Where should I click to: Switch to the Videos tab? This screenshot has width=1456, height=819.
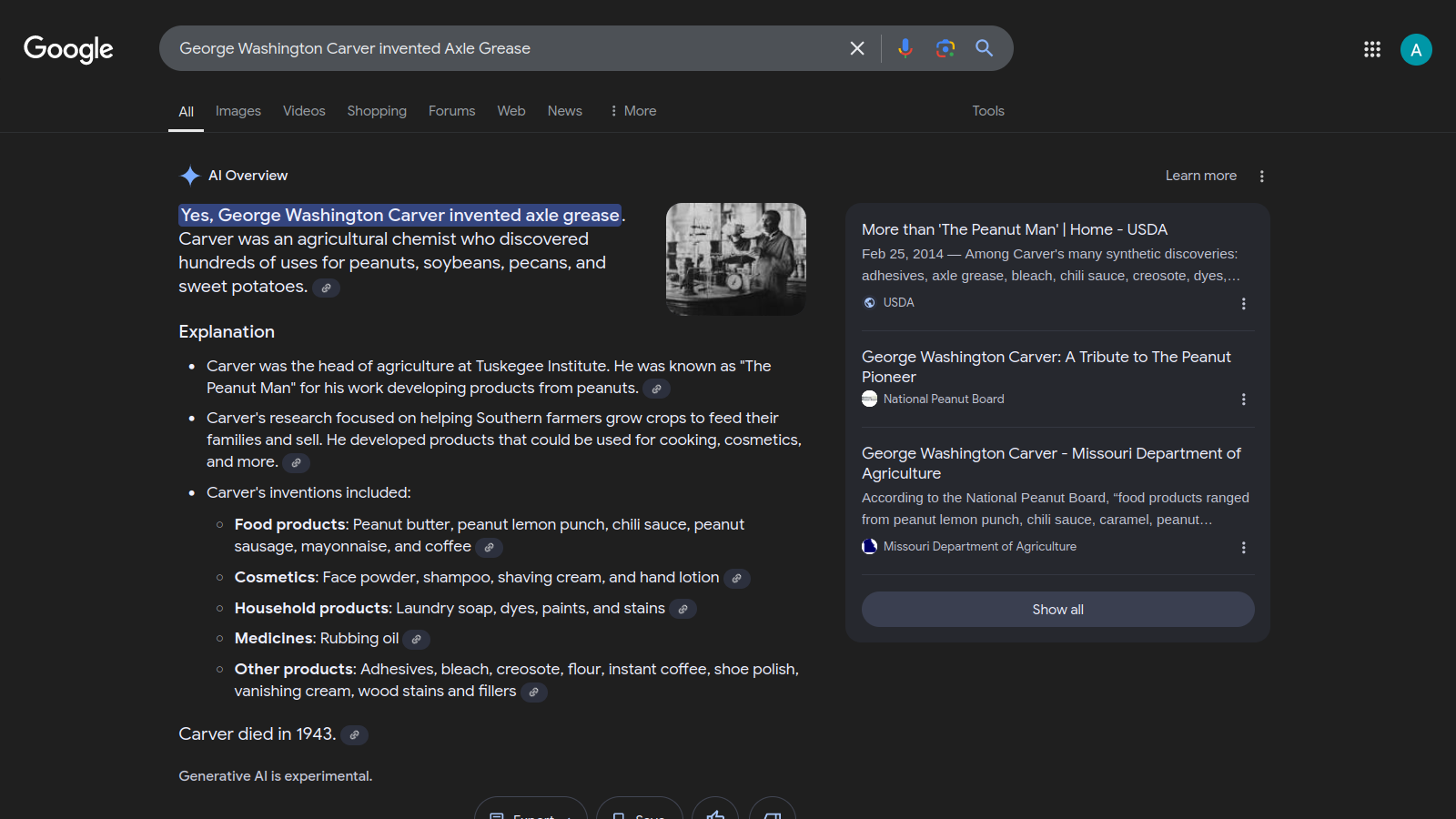coord(304,111)
